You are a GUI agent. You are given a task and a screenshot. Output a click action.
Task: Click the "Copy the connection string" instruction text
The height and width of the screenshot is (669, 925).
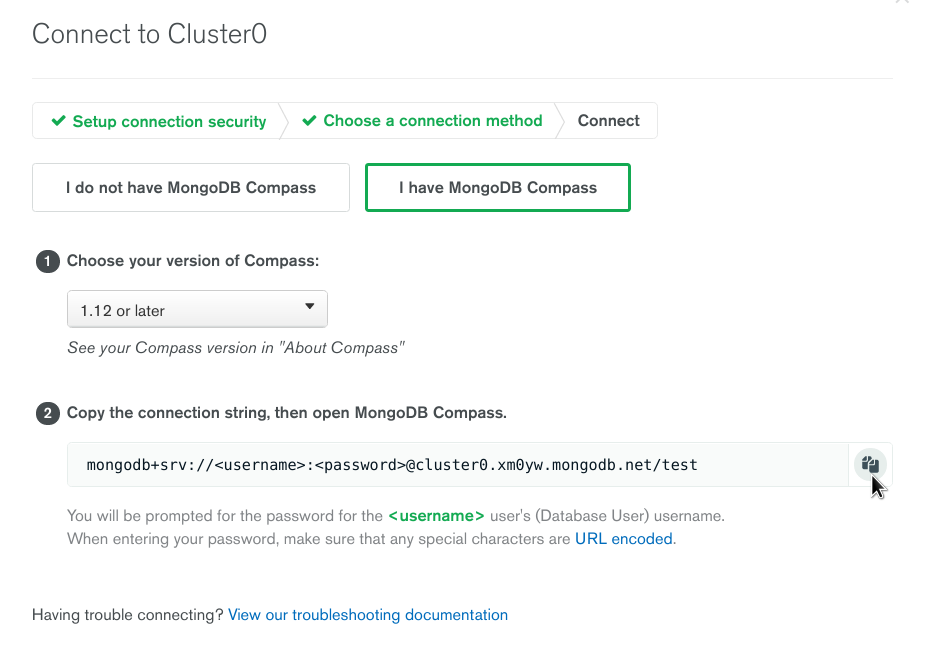coord(287,413)
